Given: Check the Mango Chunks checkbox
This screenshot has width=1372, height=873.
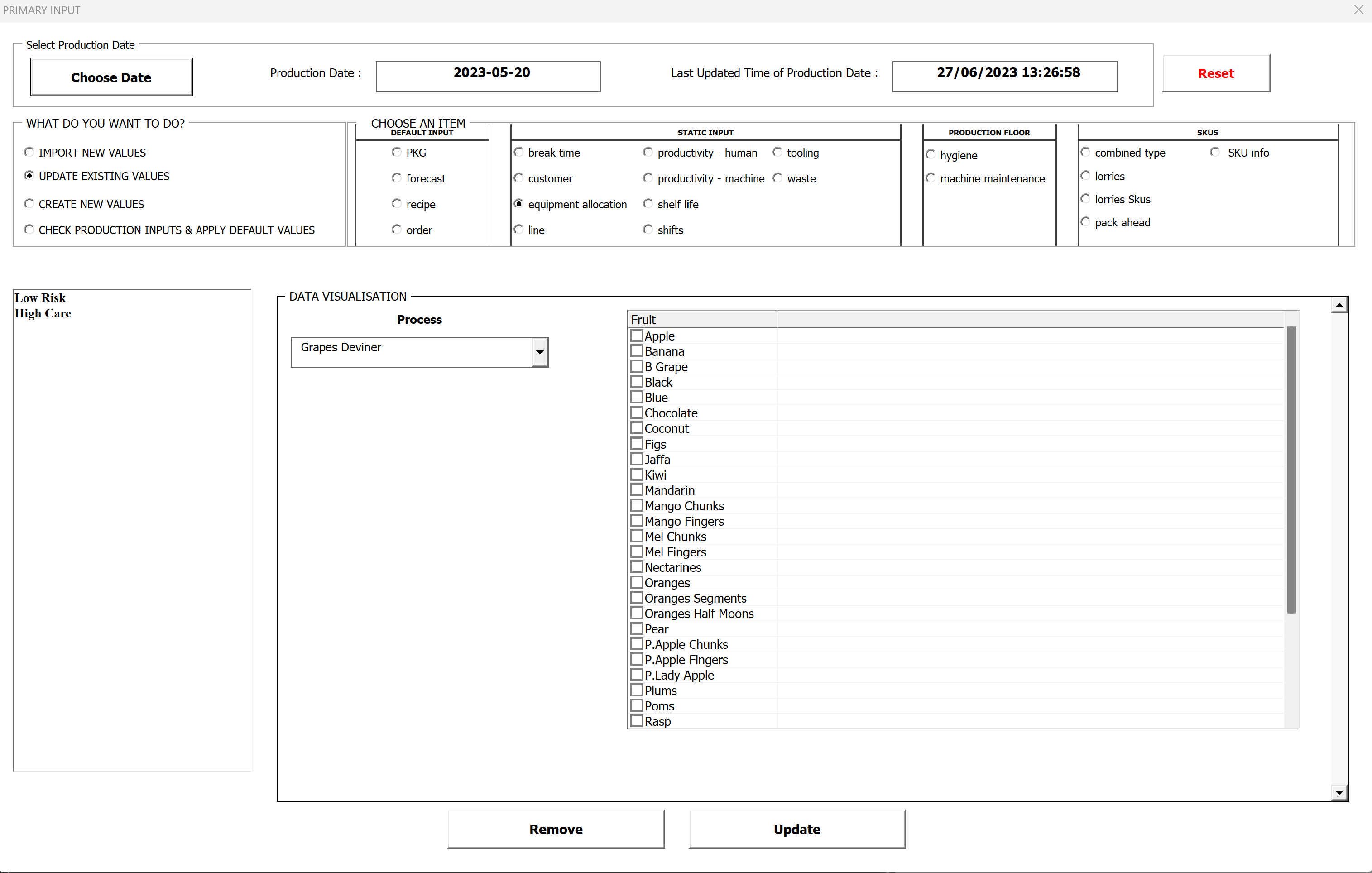Looking at the screenshot, I should pos(637,505).
